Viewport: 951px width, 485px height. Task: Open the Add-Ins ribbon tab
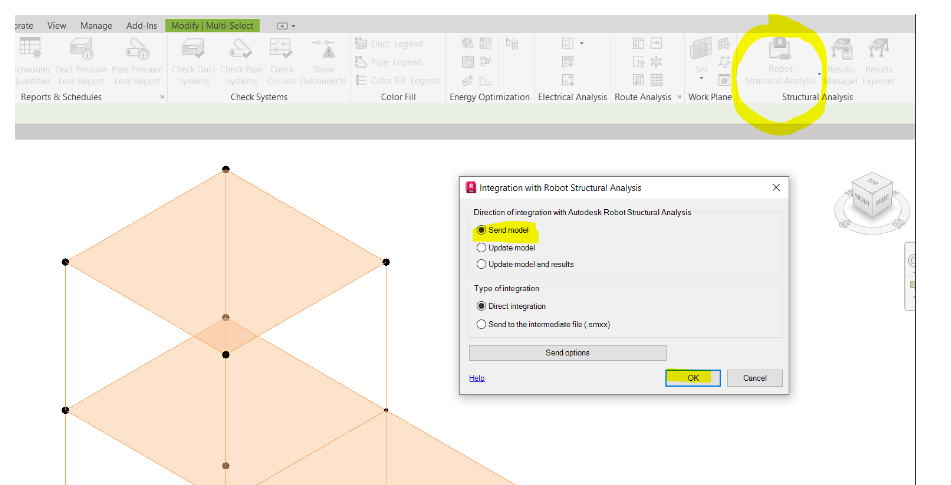click(x=142, y=25)
